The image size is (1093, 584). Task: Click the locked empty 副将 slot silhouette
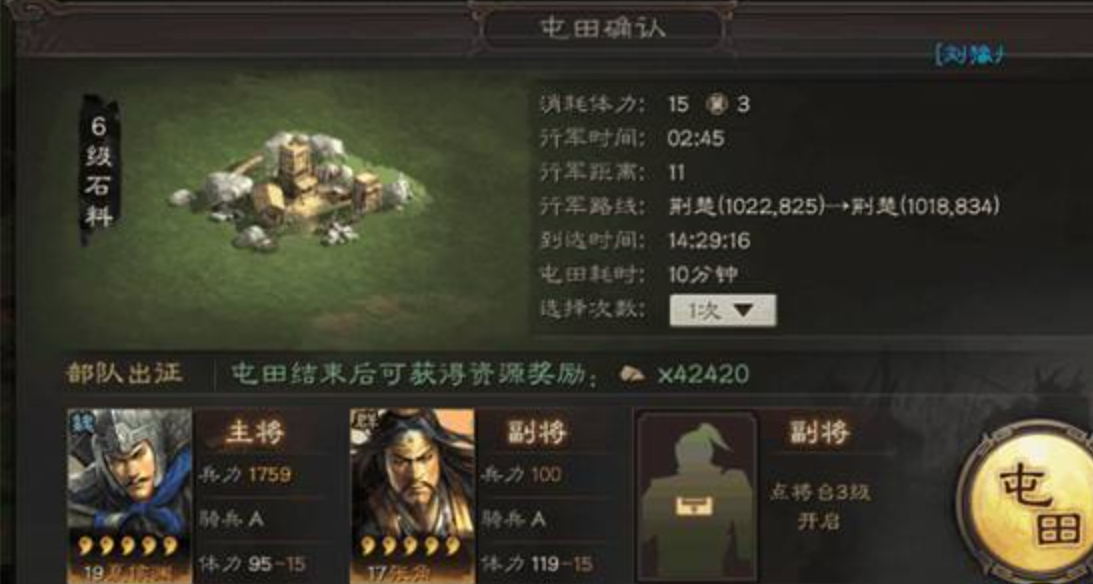click(697, 495)
